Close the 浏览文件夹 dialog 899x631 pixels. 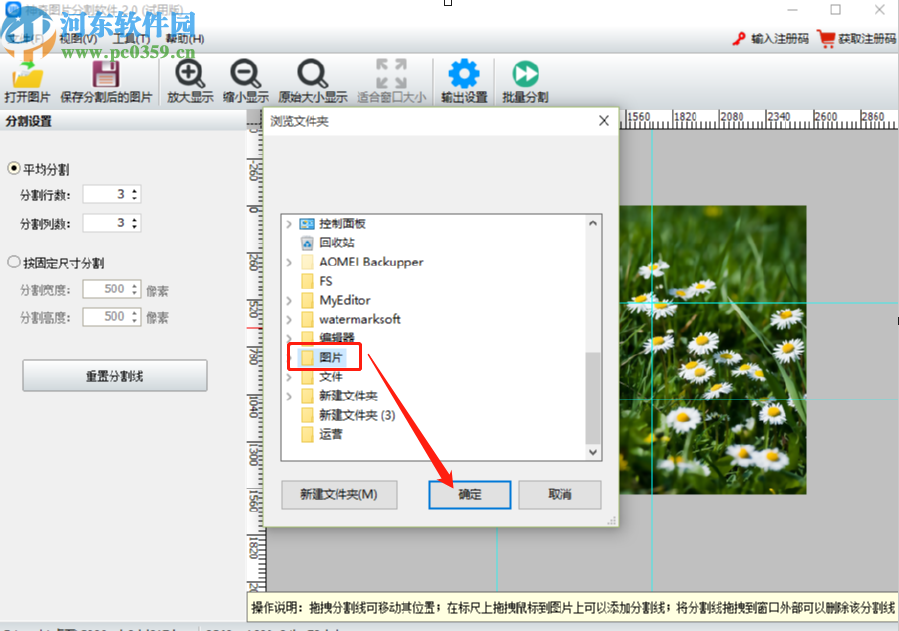click(604, 121)
